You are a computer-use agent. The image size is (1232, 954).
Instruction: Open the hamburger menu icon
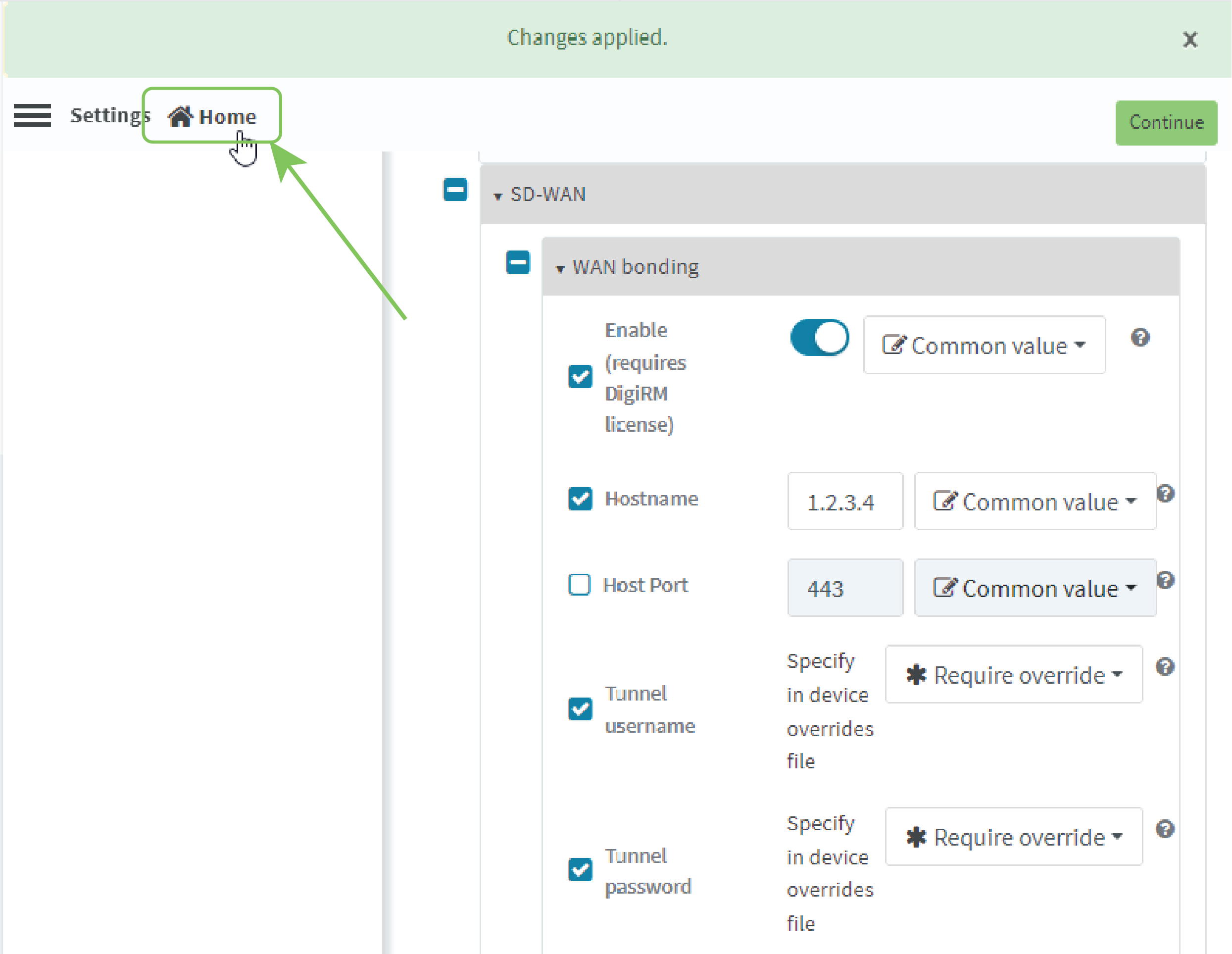point(32,116)
